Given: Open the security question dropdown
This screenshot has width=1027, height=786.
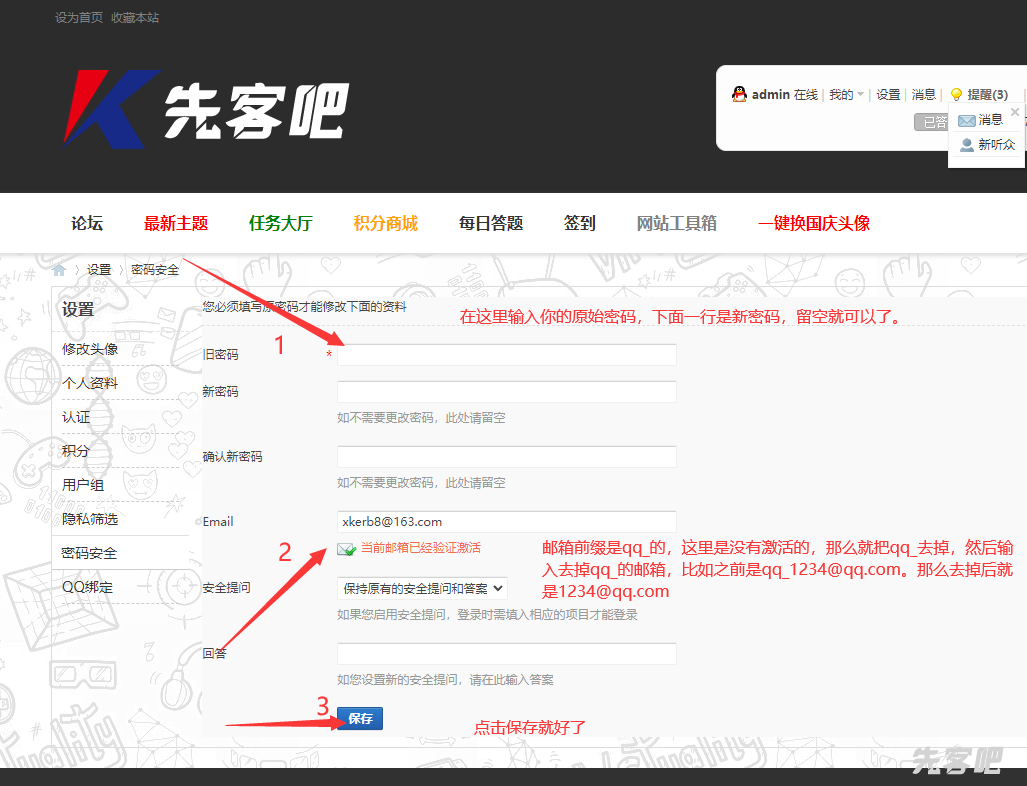Looking at the screenshot, I should click(422, 589).
